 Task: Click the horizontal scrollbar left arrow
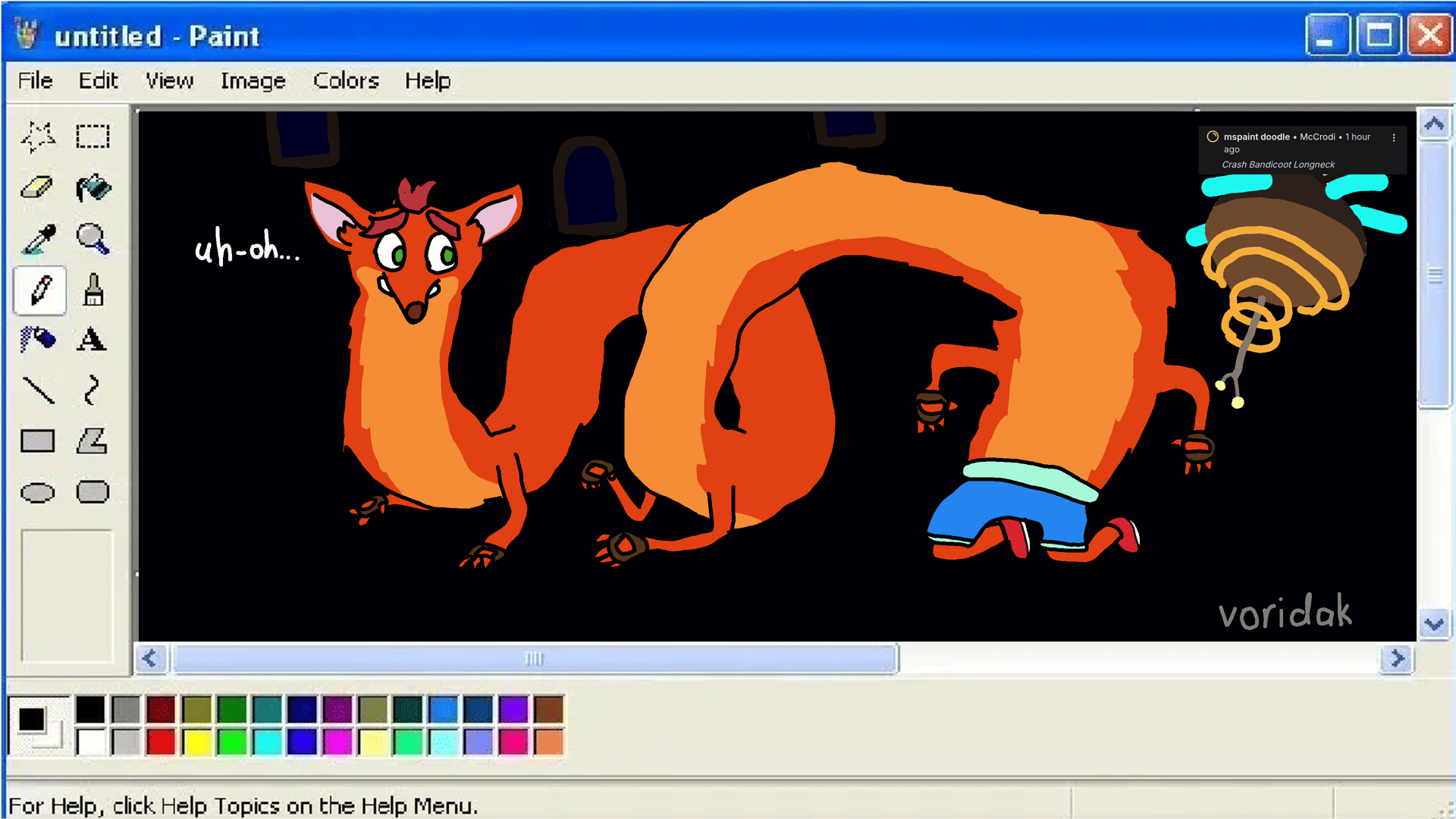[150, 659]
